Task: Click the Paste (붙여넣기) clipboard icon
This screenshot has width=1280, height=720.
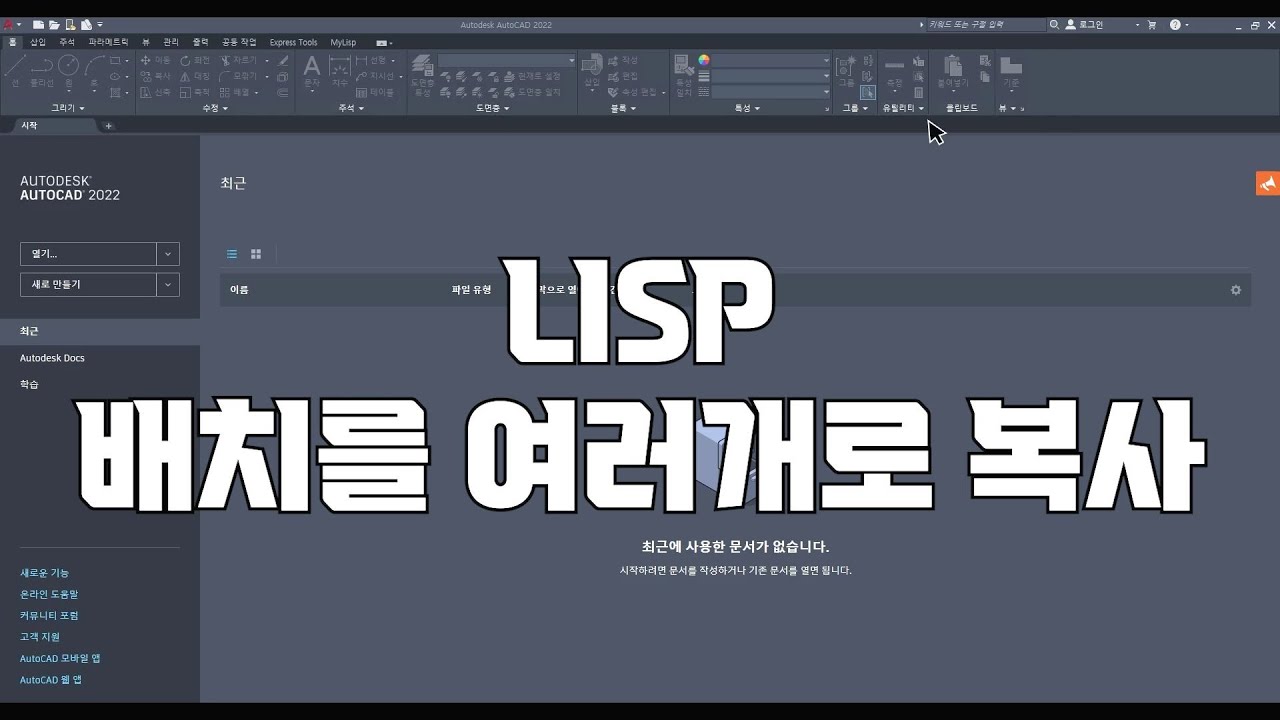Action: click(x=953, y=72)
